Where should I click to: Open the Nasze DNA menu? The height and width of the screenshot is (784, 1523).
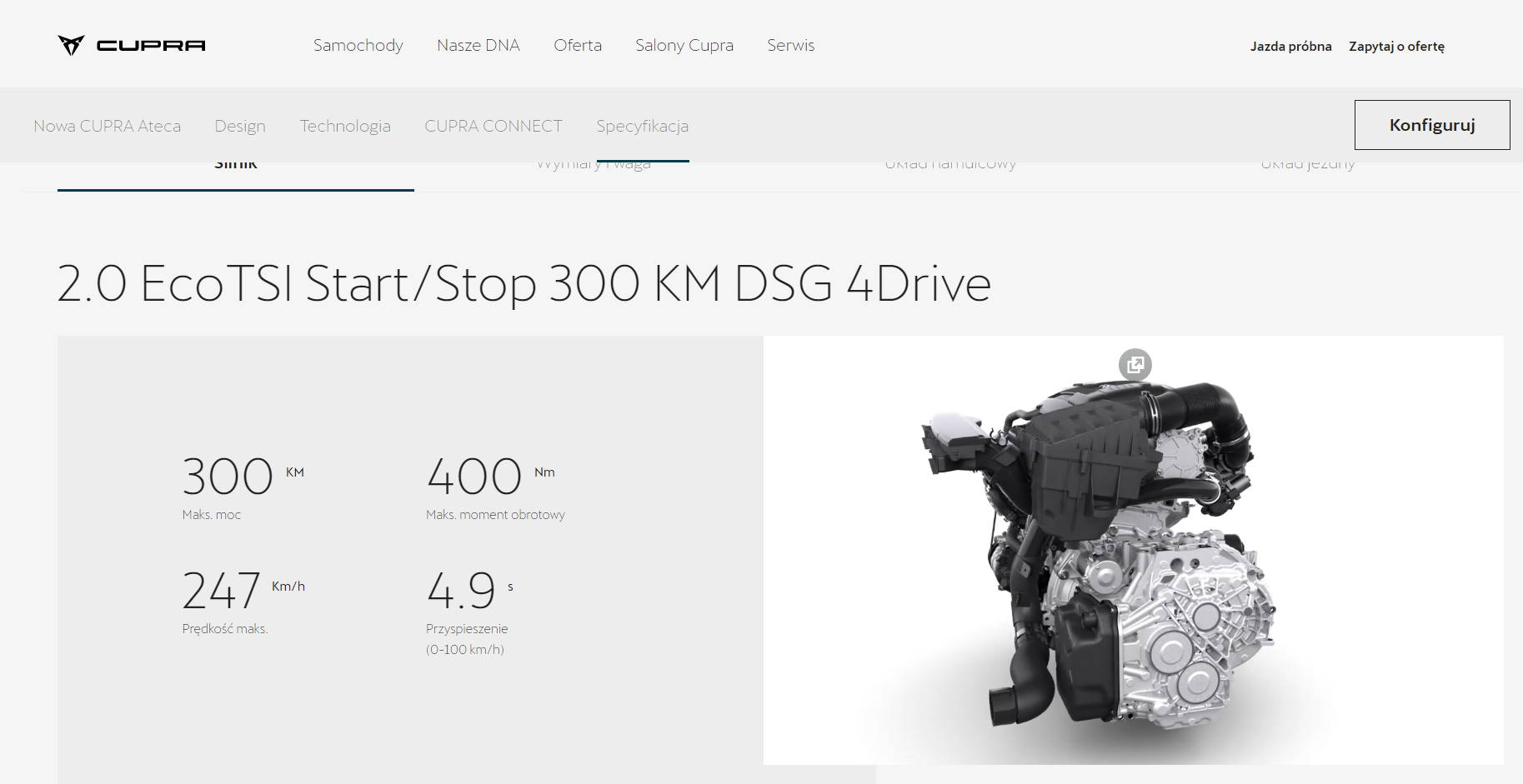click(x=478, y=45)
